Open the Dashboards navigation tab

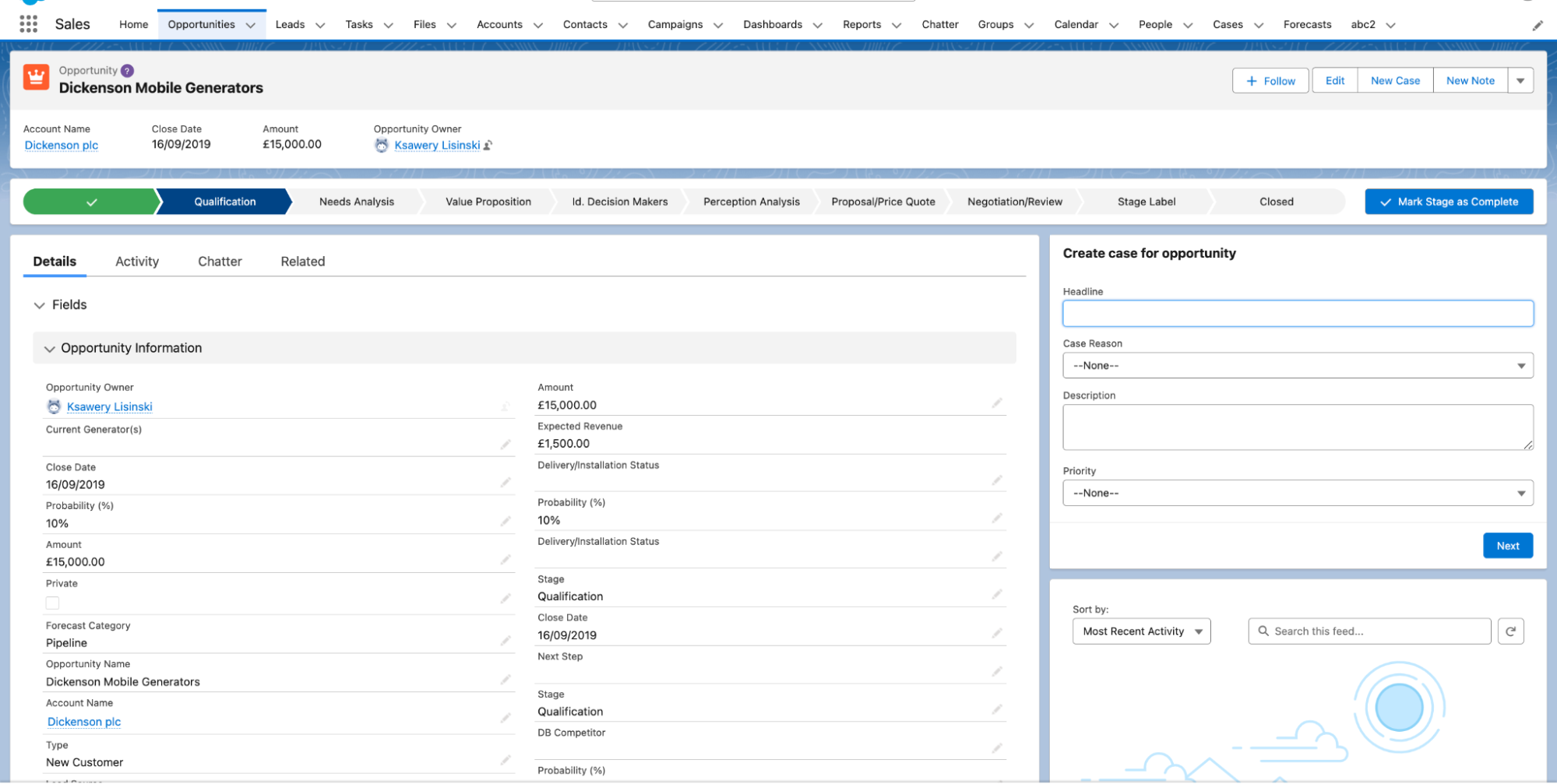coord(773,25)
